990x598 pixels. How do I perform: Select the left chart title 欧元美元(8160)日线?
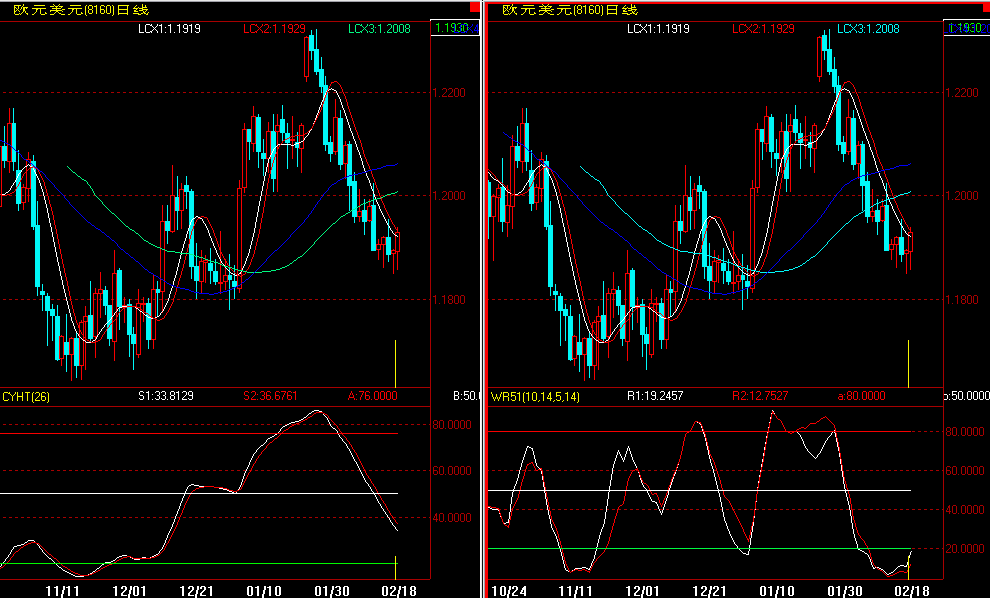tap(81, 9)
